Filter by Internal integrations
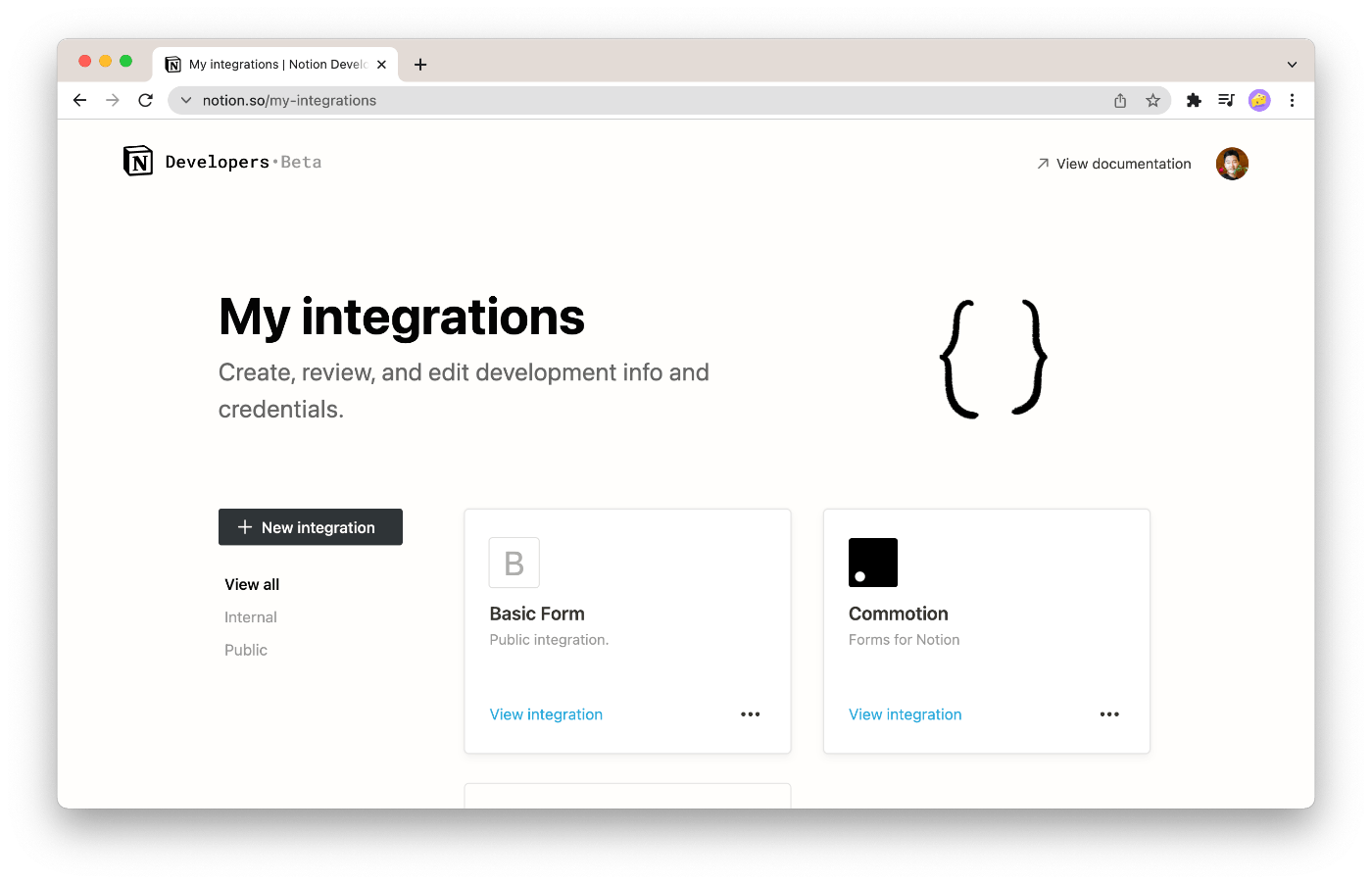1372x884 pixels. 251,617
